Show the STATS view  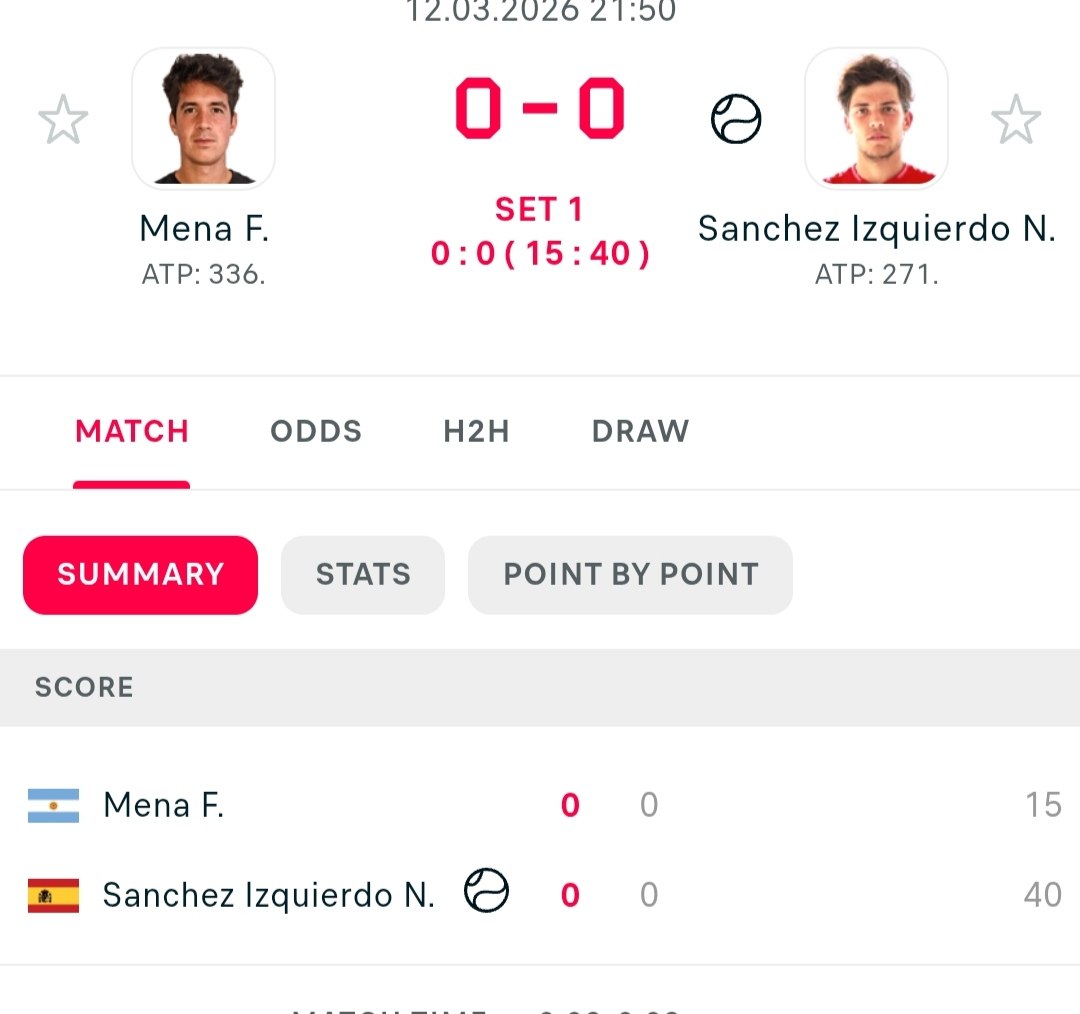pyautogui.click(x=363, y=574)
